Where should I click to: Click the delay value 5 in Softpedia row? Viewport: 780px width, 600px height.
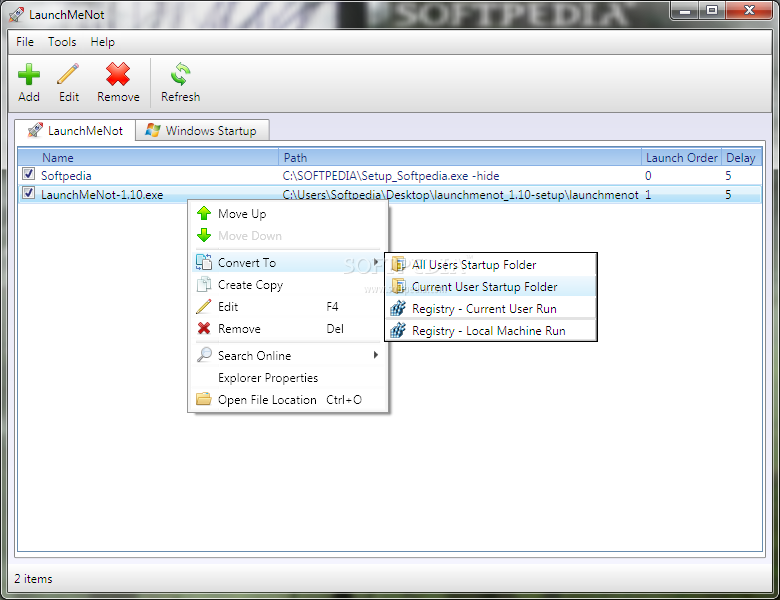point(728,176)
